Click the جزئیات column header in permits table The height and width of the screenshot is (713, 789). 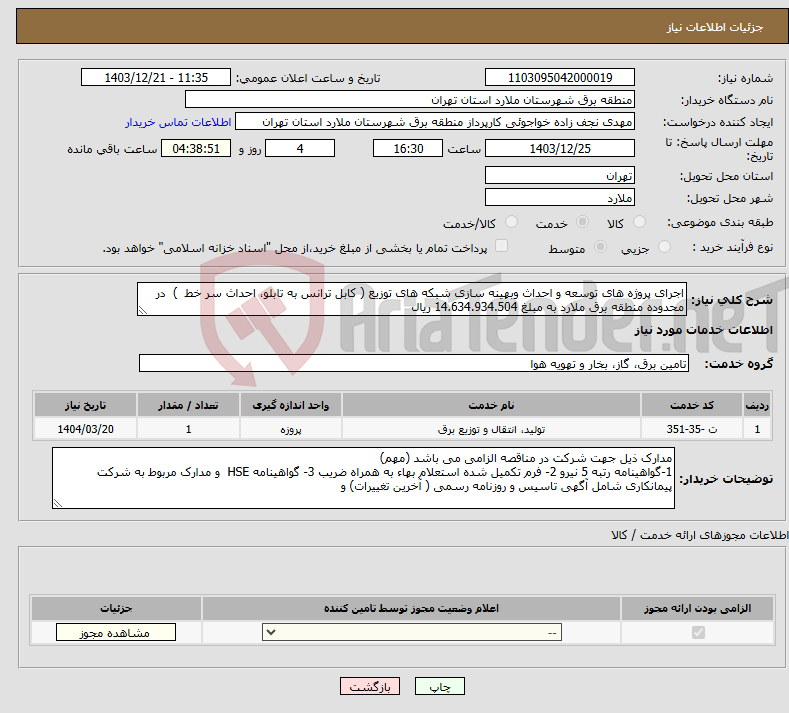point(116,608)
